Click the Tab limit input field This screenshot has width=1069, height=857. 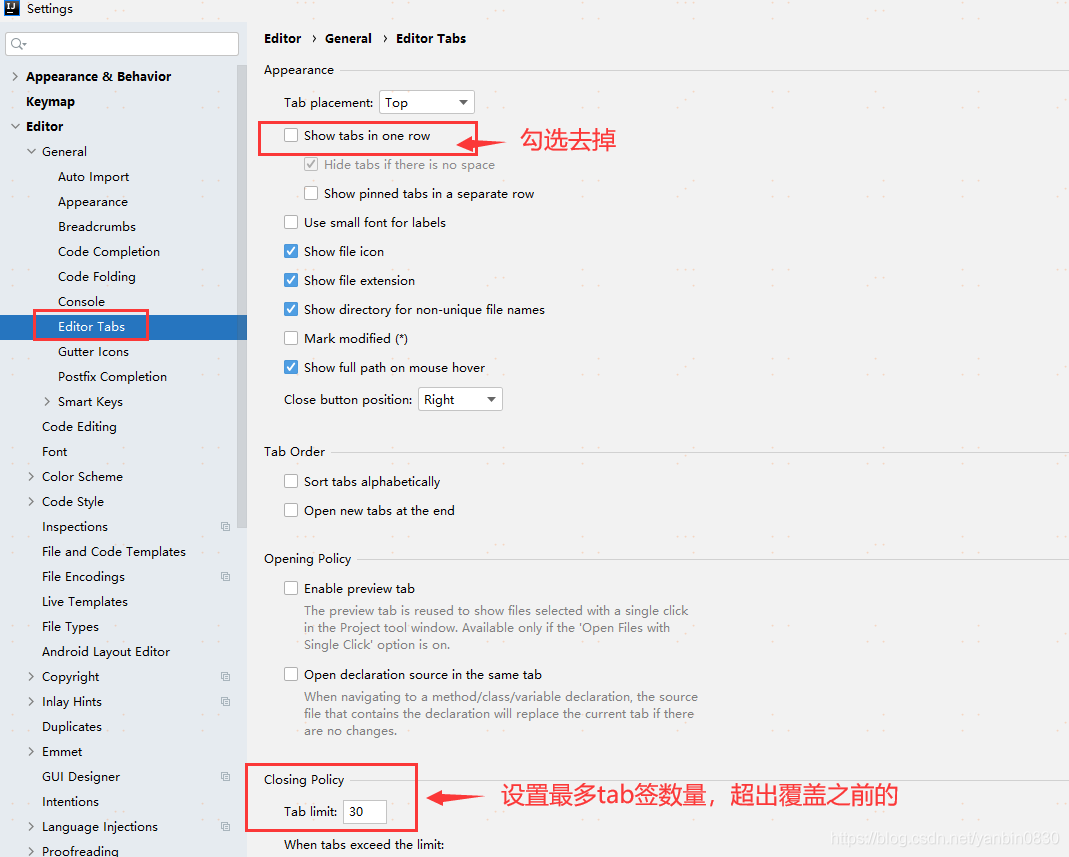pos(365,811)
